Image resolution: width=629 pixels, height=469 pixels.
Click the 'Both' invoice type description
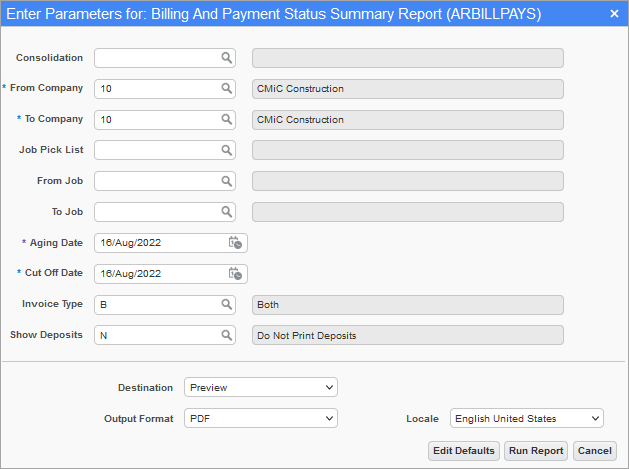(408, 305)
